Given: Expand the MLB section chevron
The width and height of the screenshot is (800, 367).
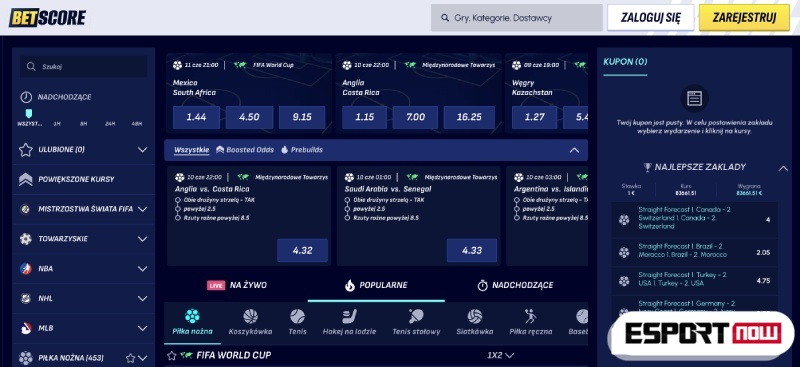Looking at the screenshot, I should click(142, 328).
